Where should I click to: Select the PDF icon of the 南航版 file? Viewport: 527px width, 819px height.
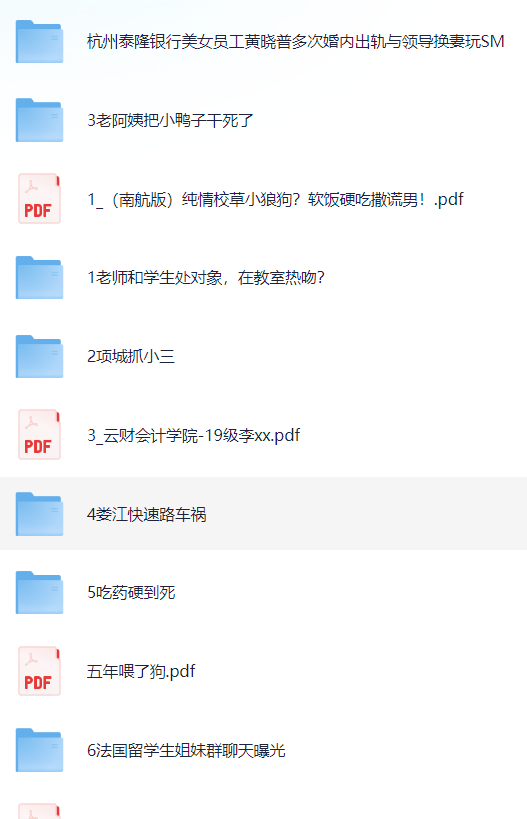tap(39, 198)
